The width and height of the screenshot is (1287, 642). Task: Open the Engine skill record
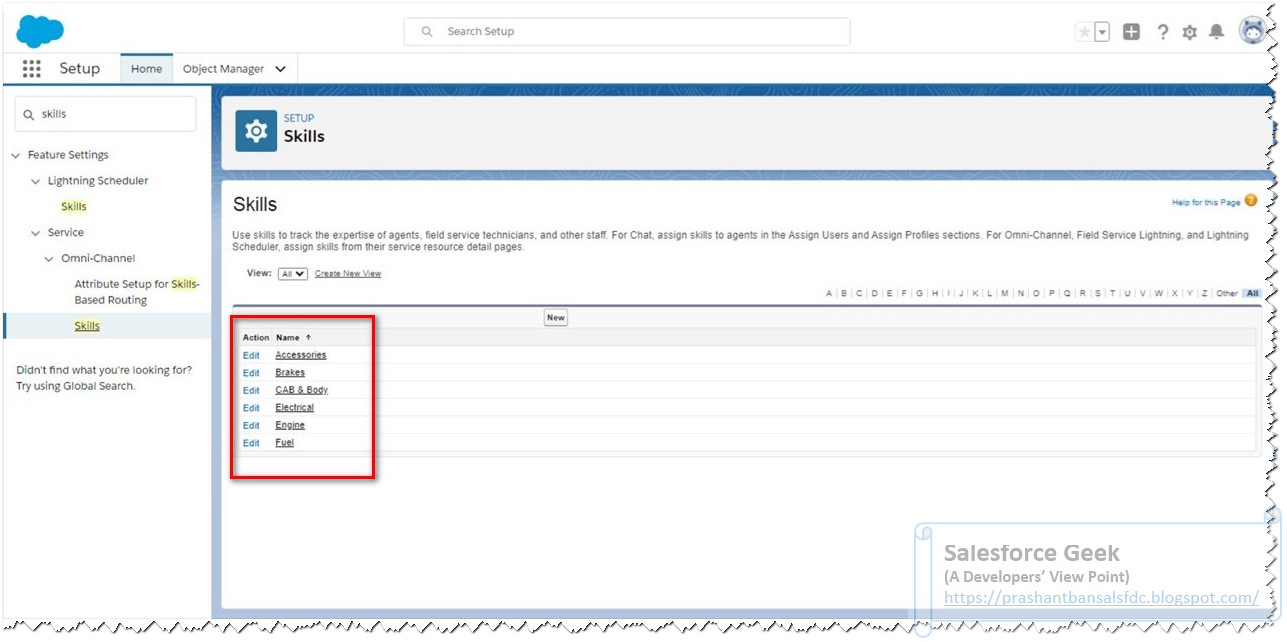(x=290, y=425)
